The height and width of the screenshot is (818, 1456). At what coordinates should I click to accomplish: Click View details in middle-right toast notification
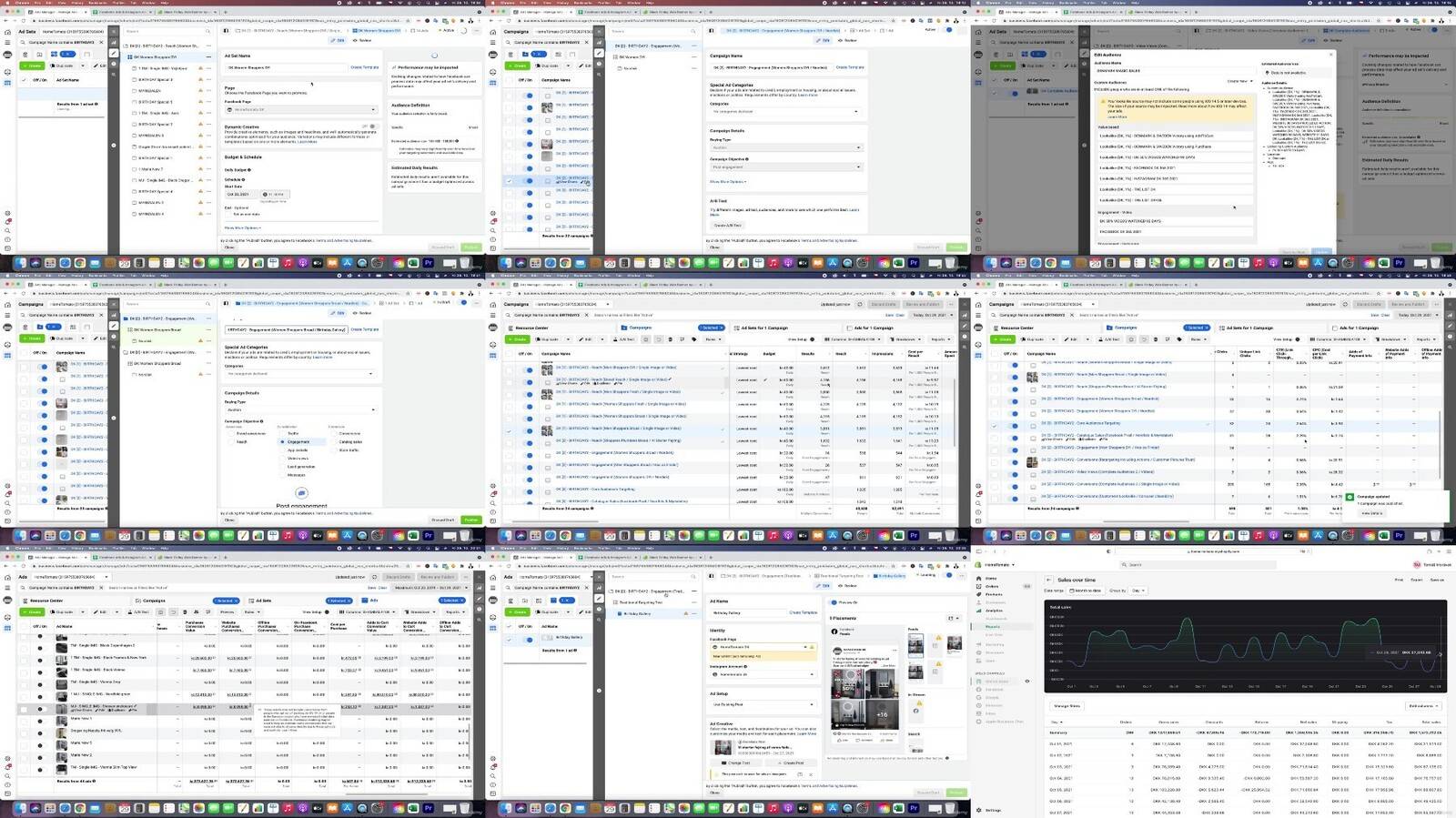click(x=1372, y=513)
